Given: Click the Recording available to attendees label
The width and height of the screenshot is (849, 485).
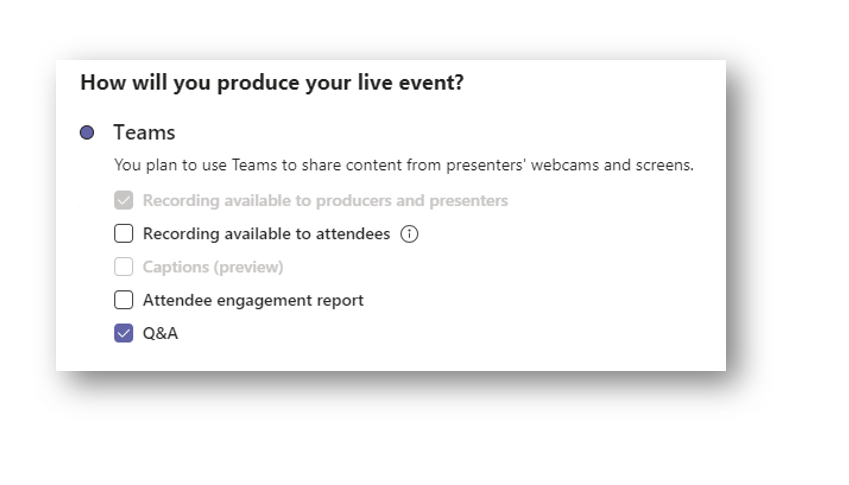Looking at the screenshot, I should 266,234.
